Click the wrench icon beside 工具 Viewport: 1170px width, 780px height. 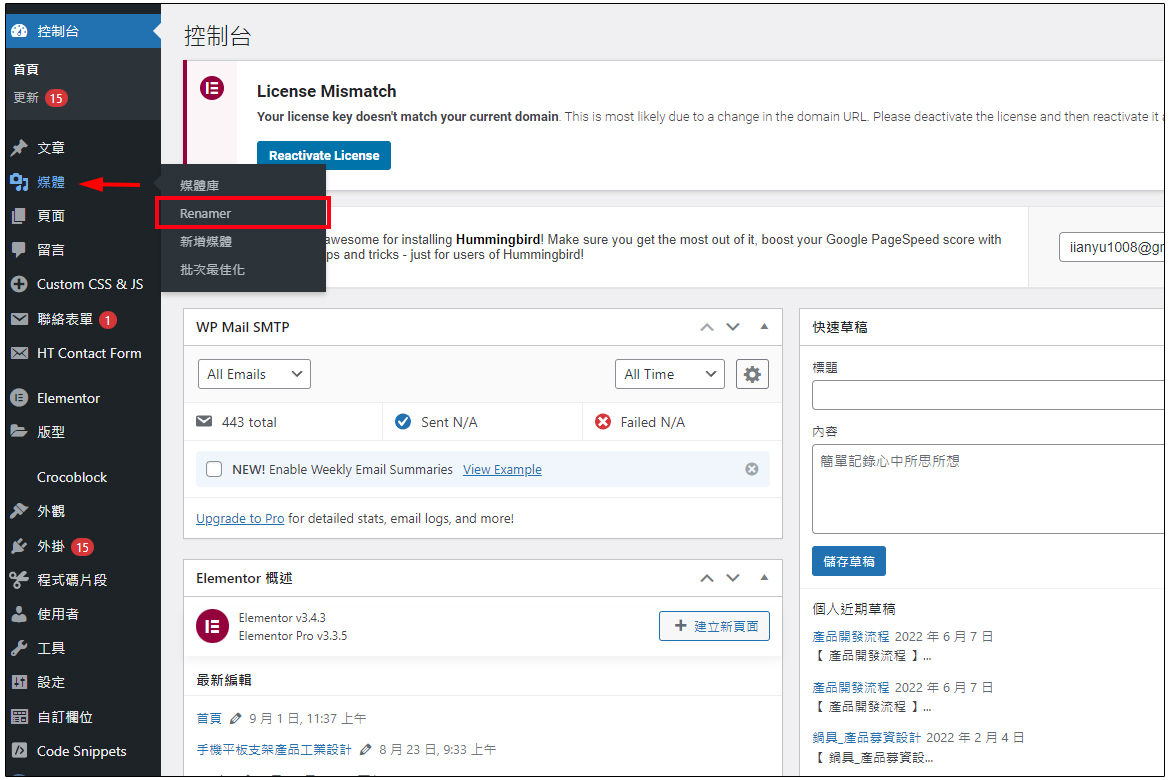click(19, 648)
